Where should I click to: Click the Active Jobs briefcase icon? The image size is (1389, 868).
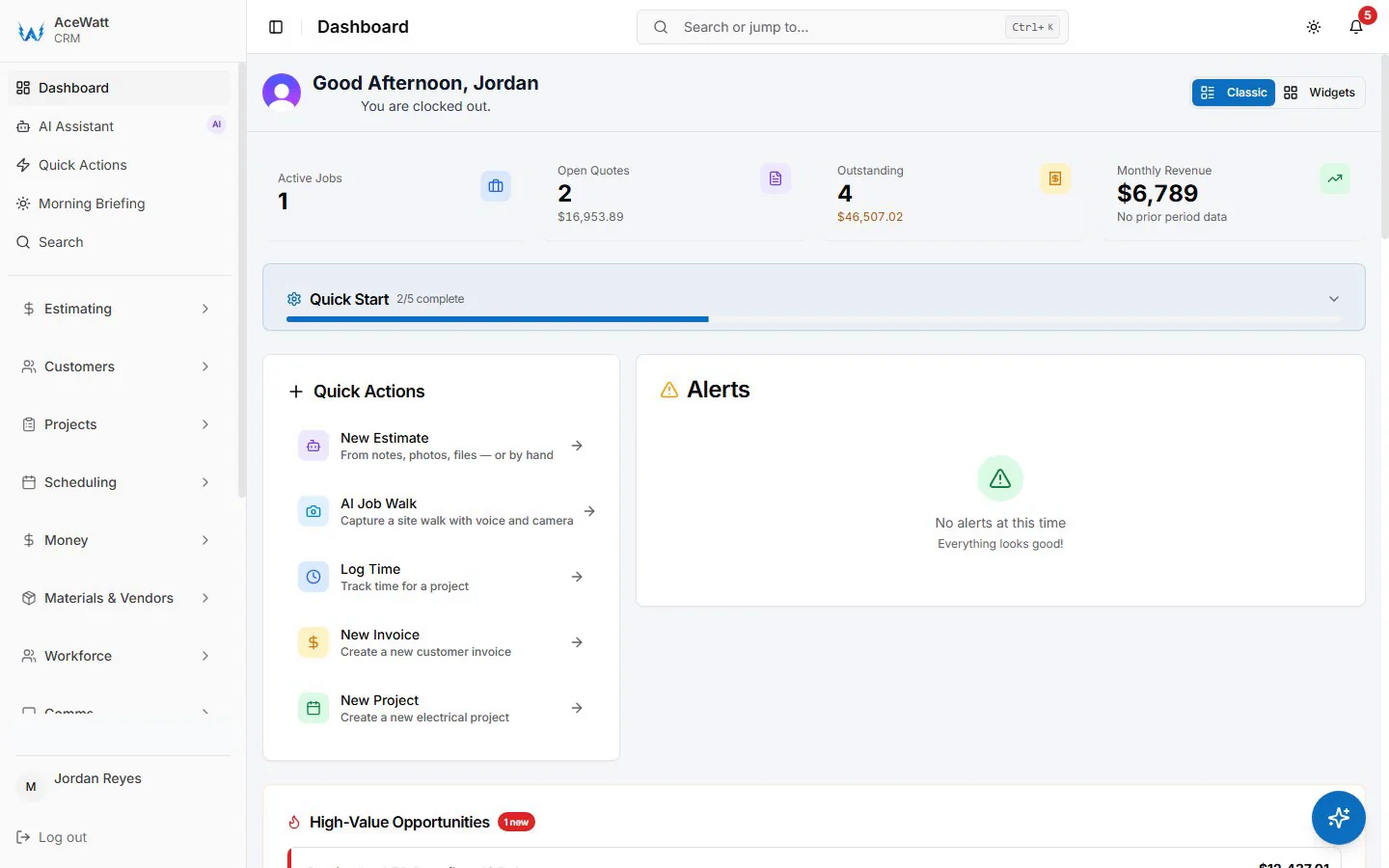click(x=496, y=186)
